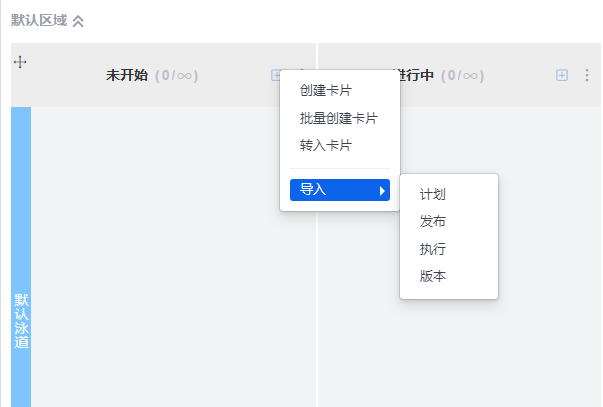Choose 发布 in the import submenu

[x=433, y=222]
